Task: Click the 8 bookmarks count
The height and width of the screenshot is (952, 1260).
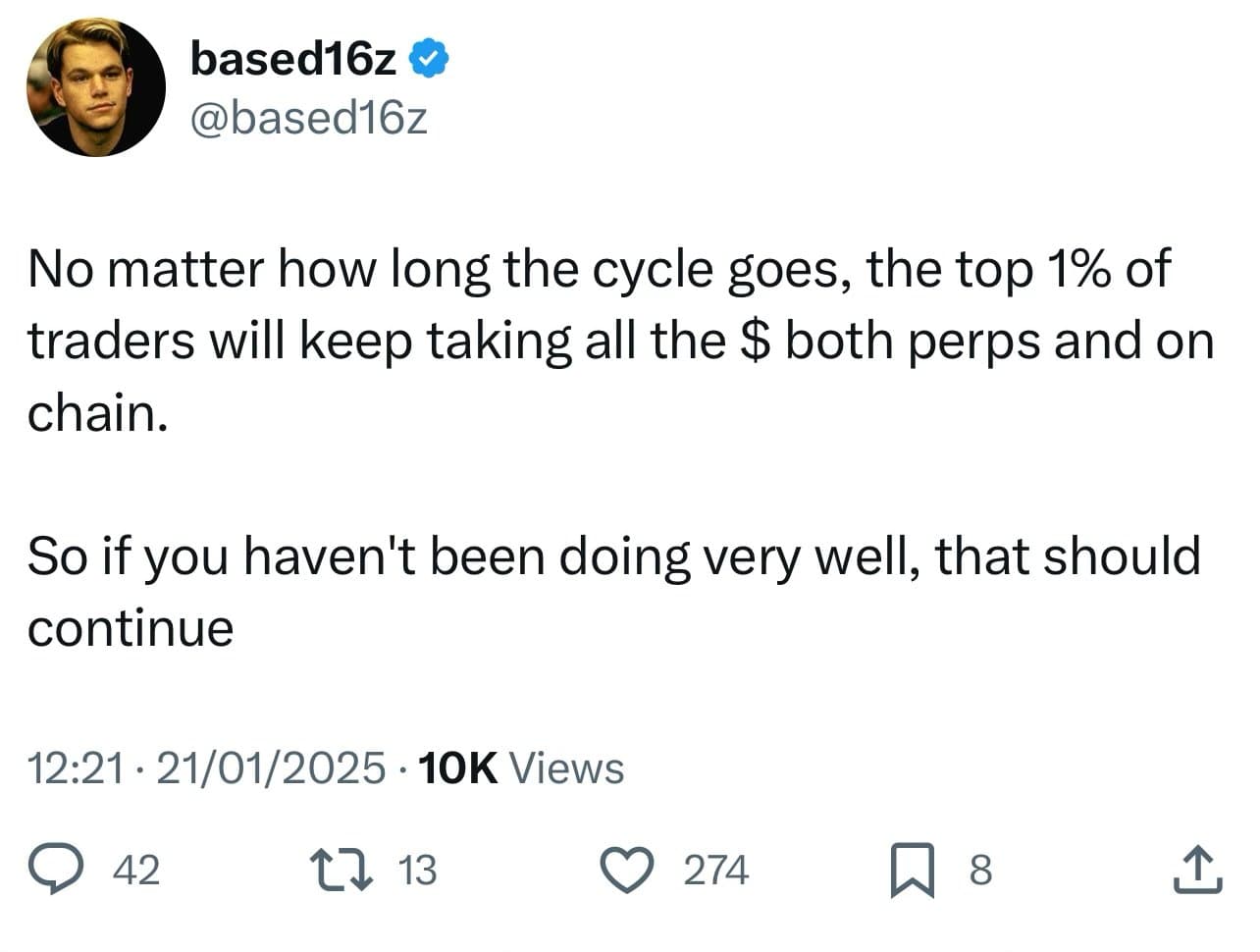Action: 980,871
